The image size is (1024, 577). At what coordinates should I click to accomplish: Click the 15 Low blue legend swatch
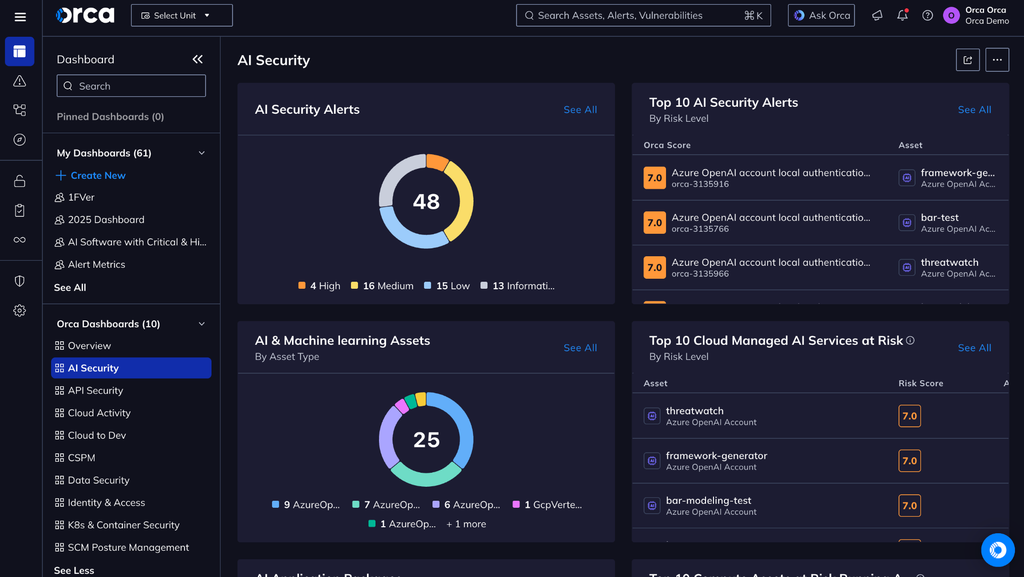pos(428,285)
